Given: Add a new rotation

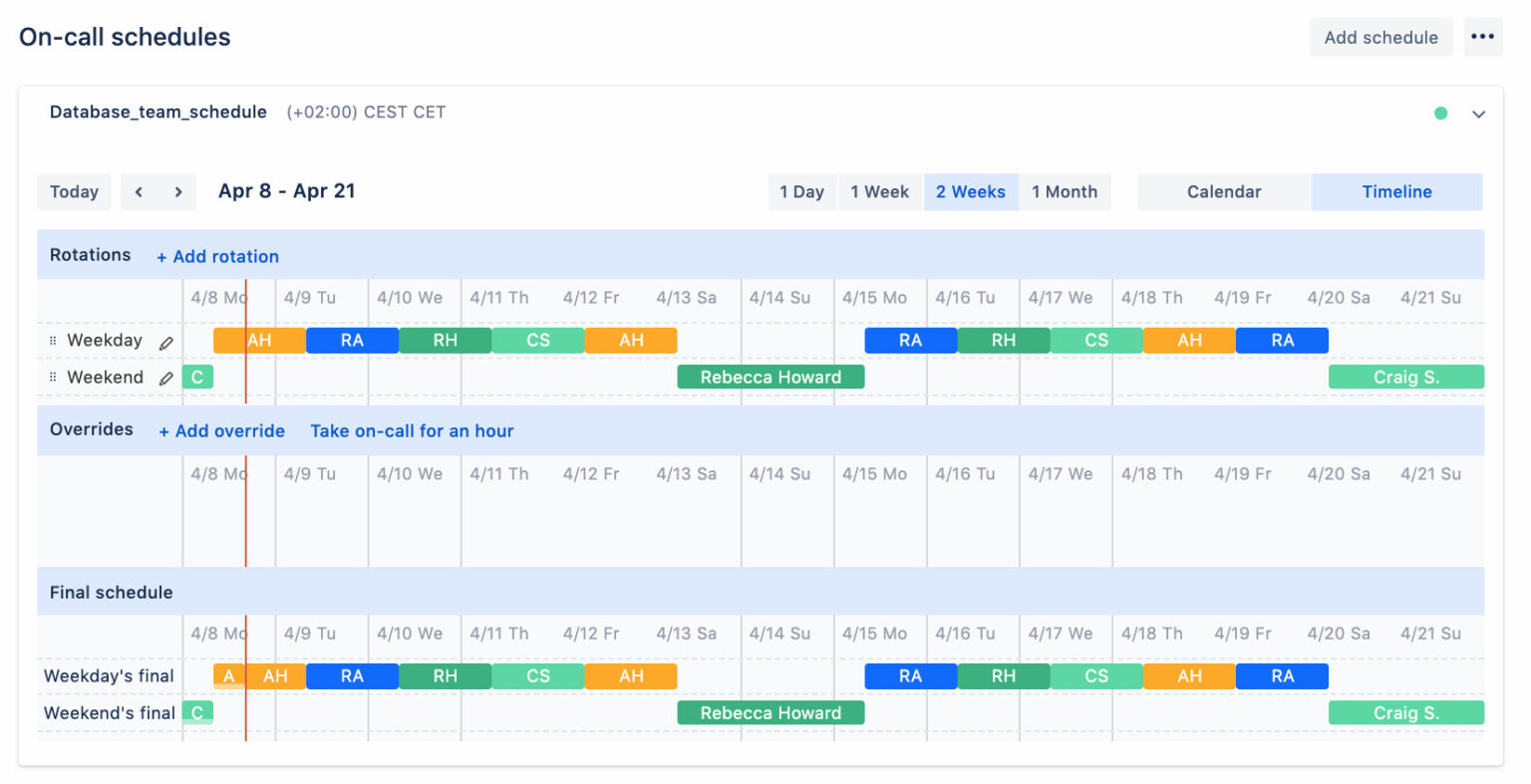Looking at the screenshot, I should click(217, 256).
